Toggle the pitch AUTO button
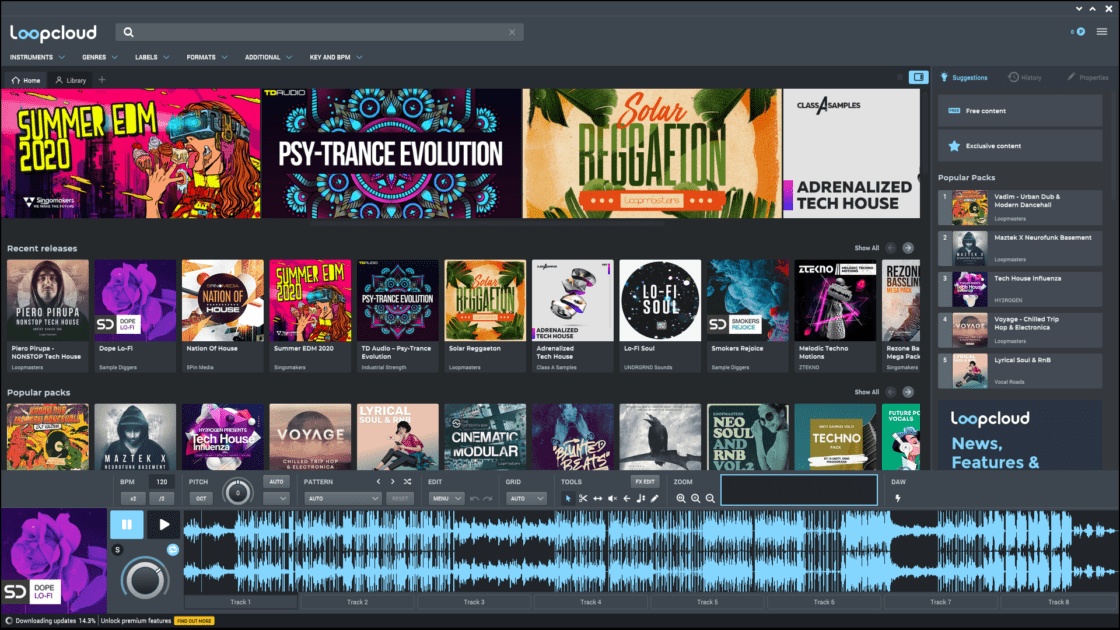This screenshot has height=630, width=1120. tap(276, 481)
